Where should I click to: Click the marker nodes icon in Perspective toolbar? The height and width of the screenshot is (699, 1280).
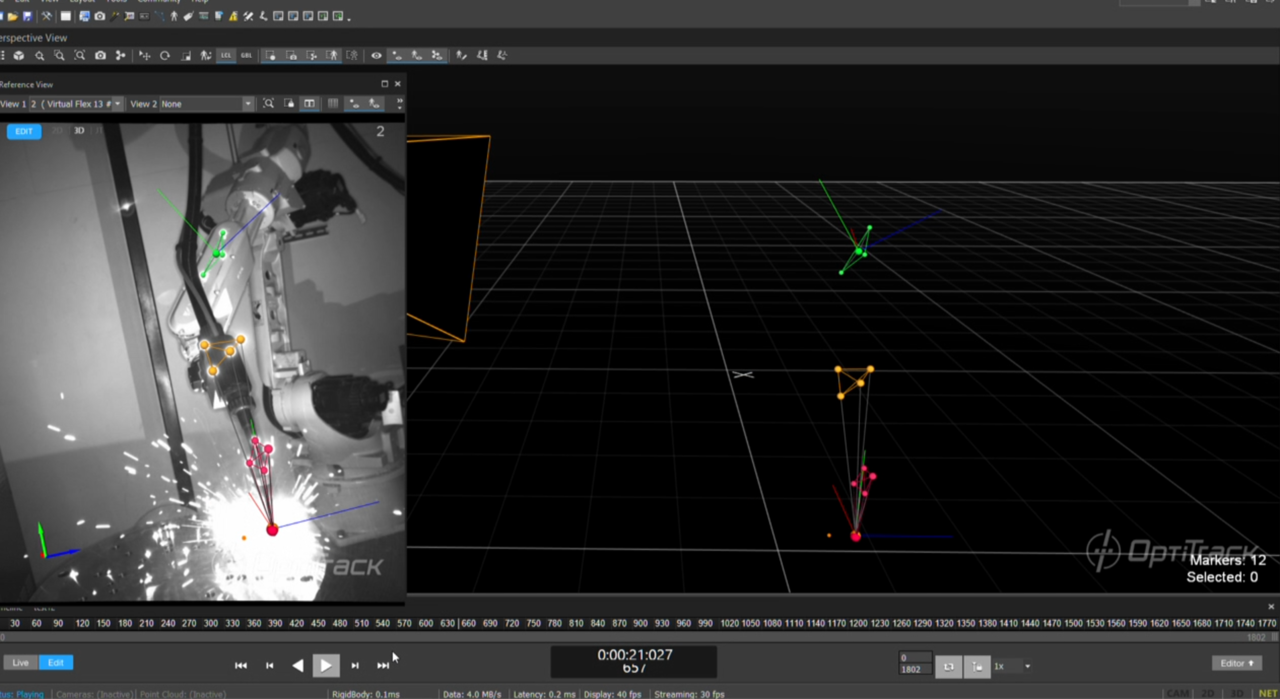point(120,56)
